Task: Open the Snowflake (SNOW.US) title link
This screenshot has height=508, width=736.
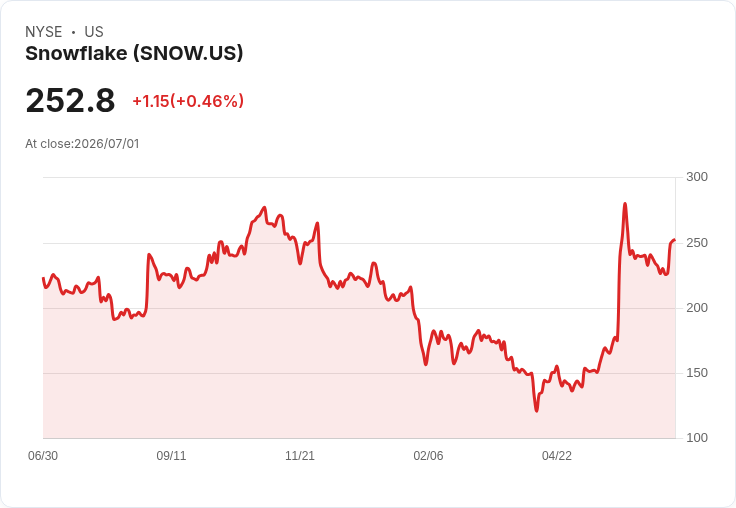Action: [x=134, y=54]
